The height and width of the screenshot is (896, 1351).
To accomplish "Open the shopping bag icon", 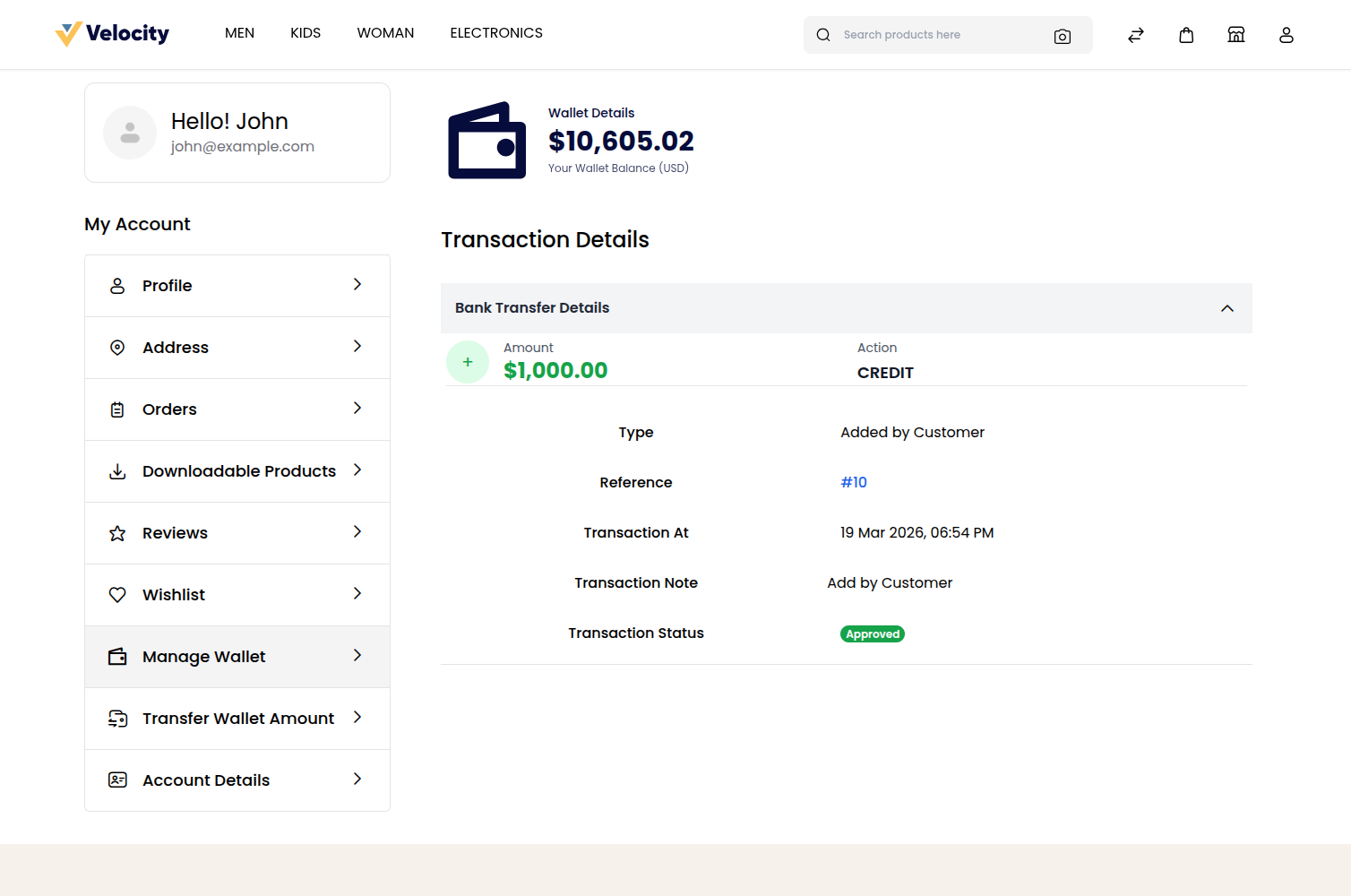I will click(x=1186, y=34).
